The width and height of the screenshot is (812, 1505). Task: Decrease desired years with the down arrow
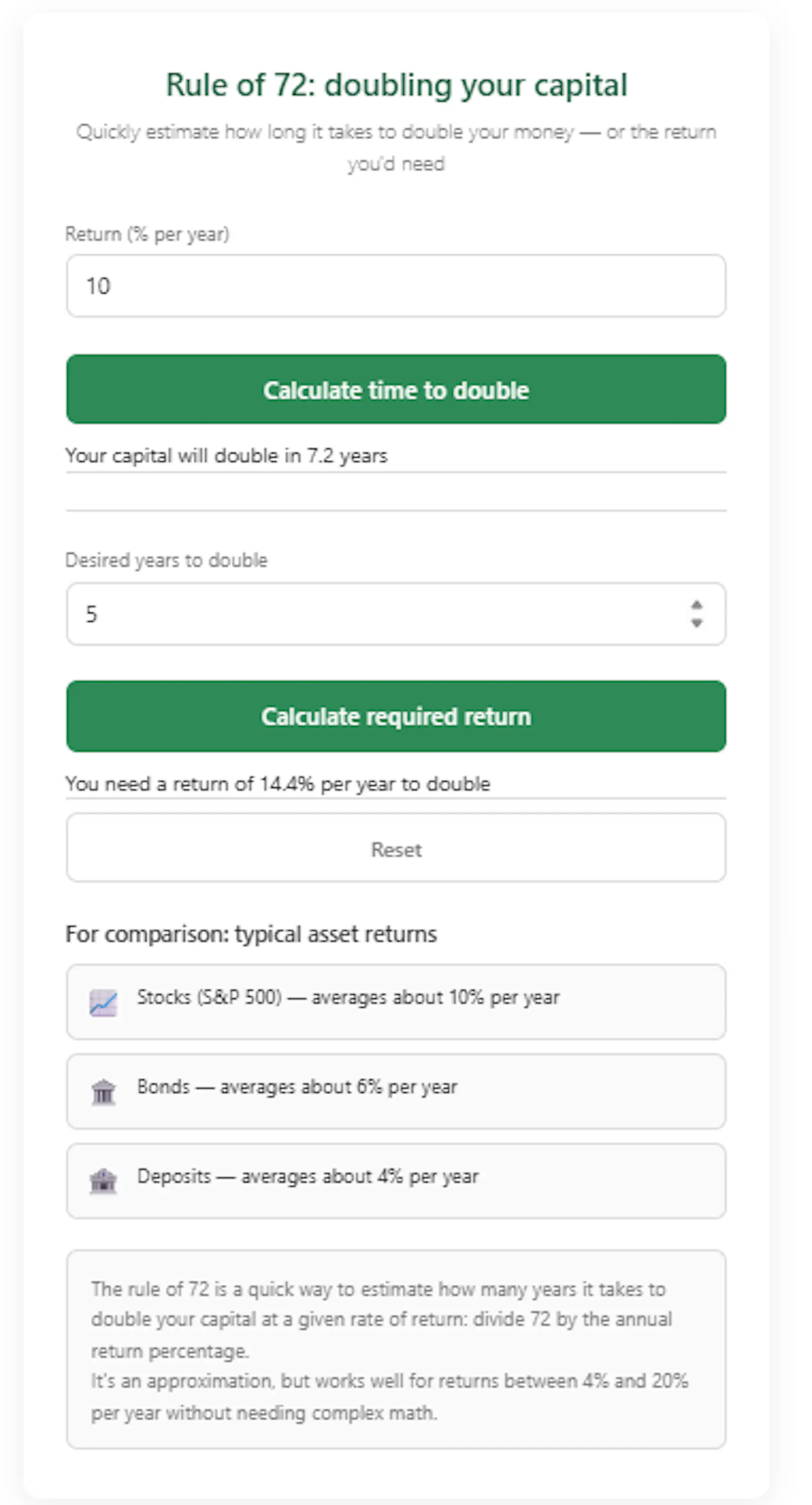[x=696, y=623]
